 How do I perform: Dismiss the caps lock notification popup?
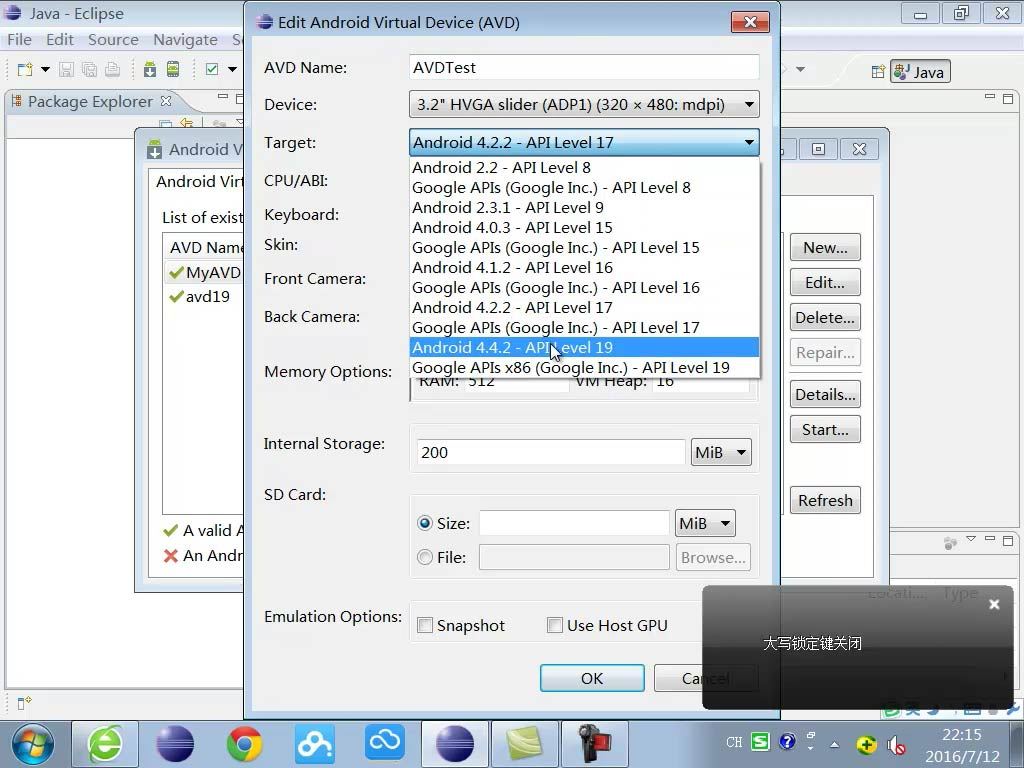click(994, 604)
